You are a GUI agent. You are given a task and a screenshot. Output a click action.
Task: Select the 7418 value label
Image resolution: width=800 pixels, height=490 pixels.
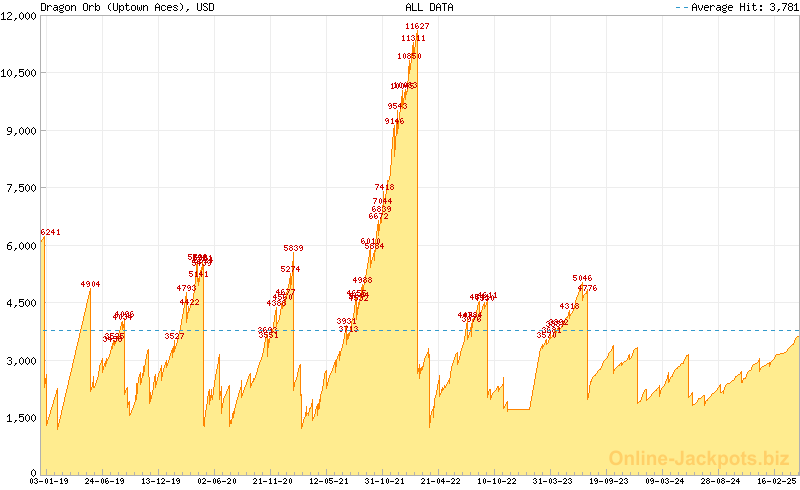click(385, 187)
